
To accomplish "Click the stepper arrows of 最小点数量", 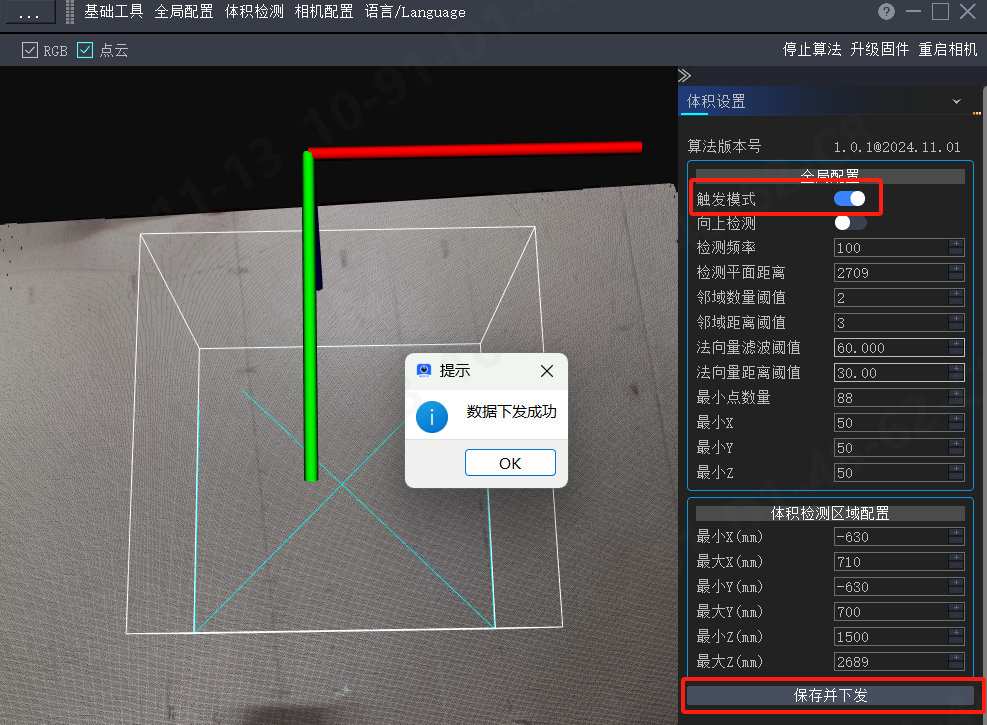I will click(956, 398).
